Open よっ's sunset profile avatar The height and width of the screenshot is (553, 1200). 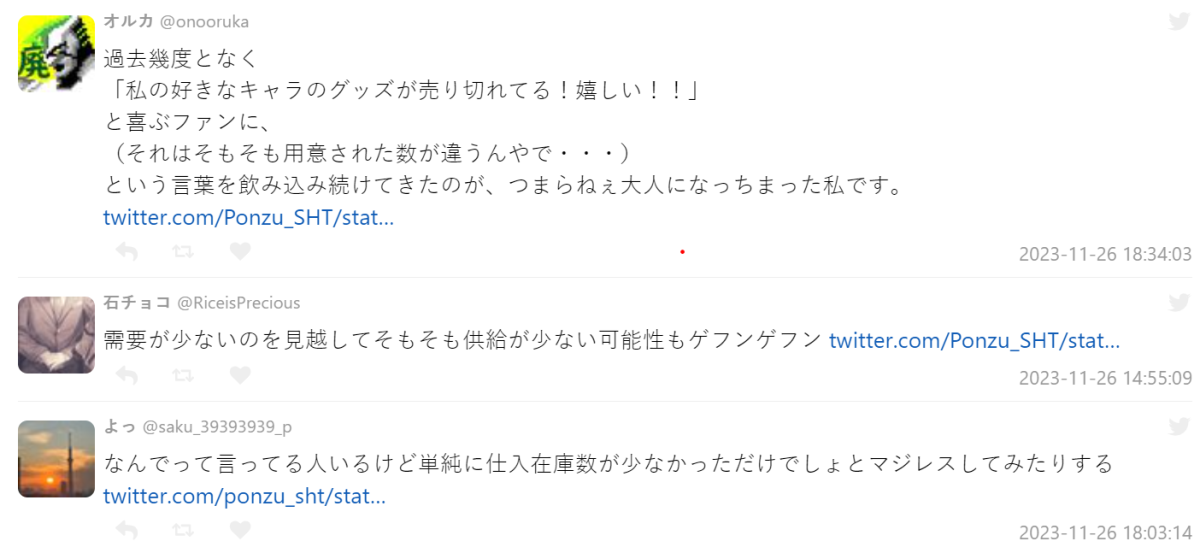[x=56, y=458]
